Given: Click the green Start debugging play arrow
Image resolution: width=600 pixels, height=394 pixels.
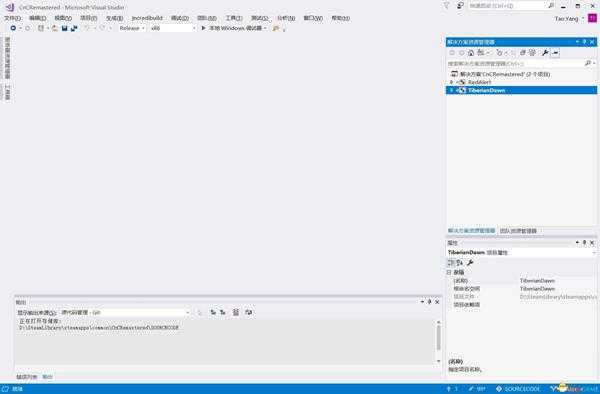Looking at the screenshot, I should tap(204, 28).
